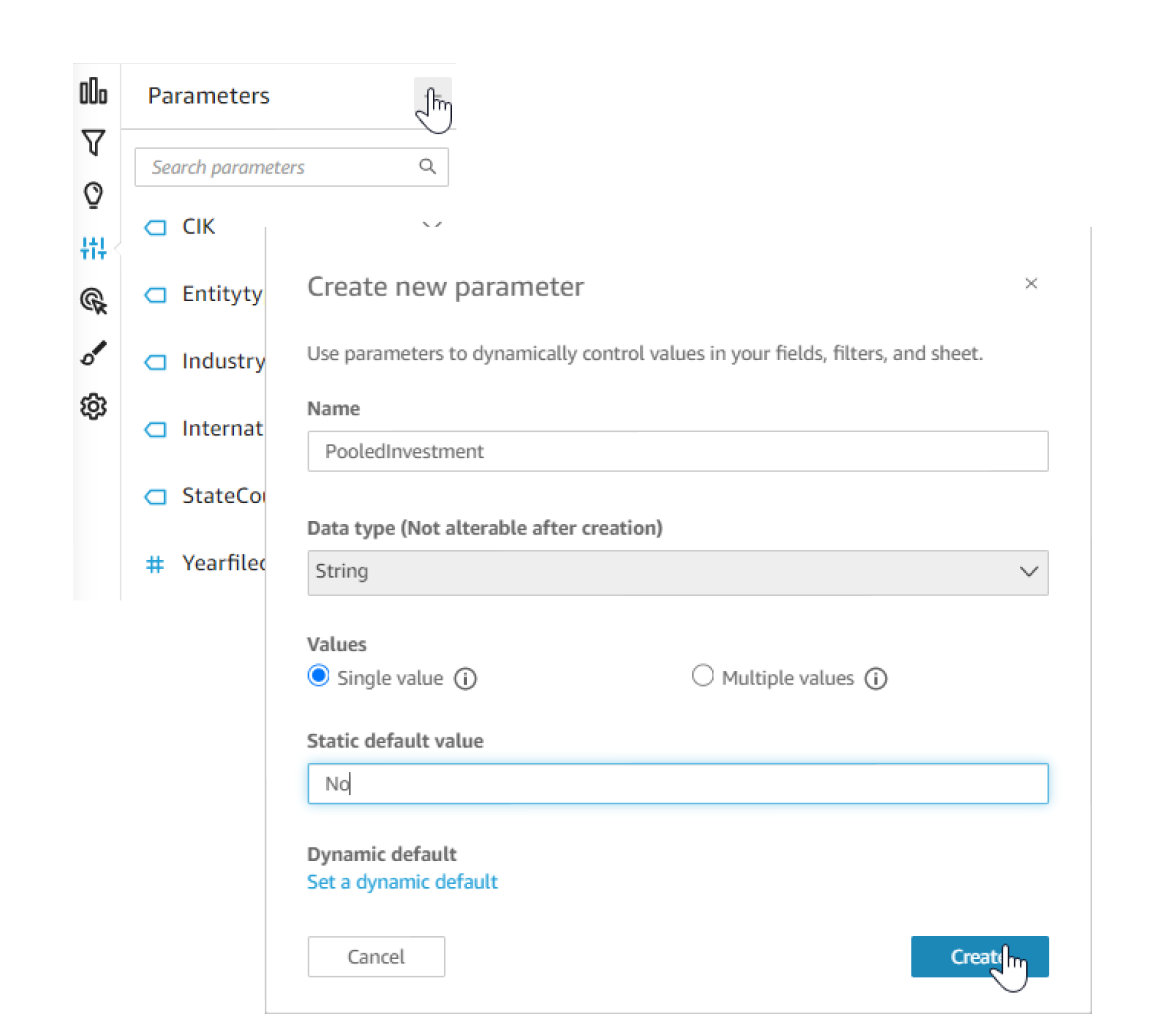Click info icon beside Single value
The image size is (1170, 1014).
466,678
